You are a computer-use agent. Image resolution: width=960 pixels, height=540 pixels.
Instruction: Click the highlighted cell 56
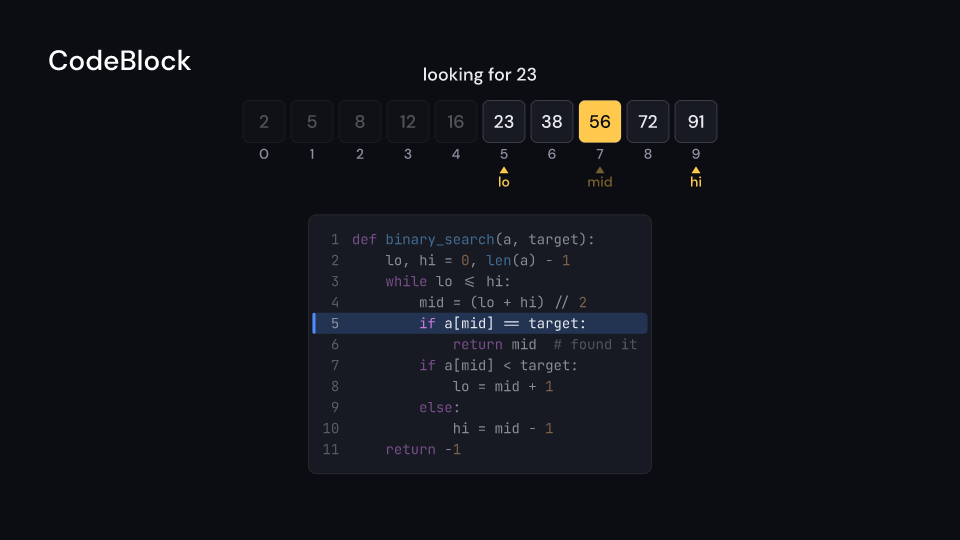point(600,122)
